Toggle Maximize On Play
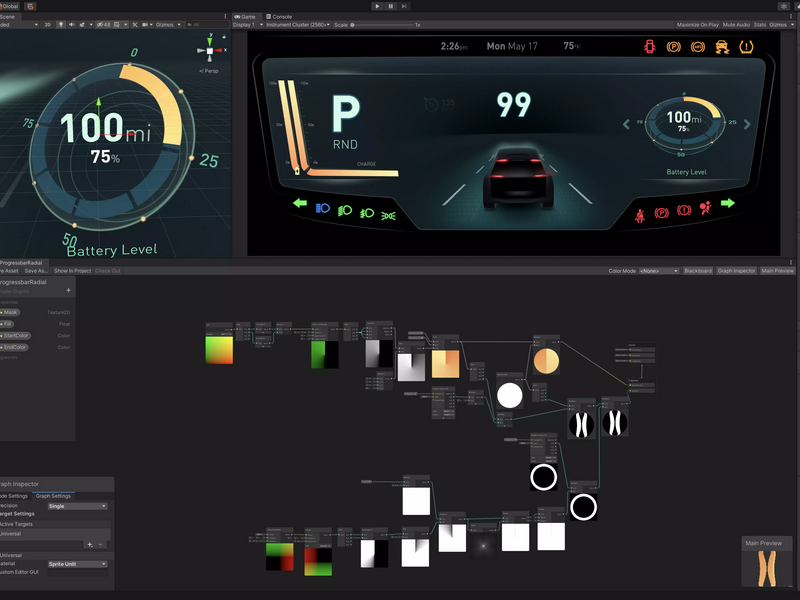Viewport: 800px width, 600px height. (x=697, y=24)
